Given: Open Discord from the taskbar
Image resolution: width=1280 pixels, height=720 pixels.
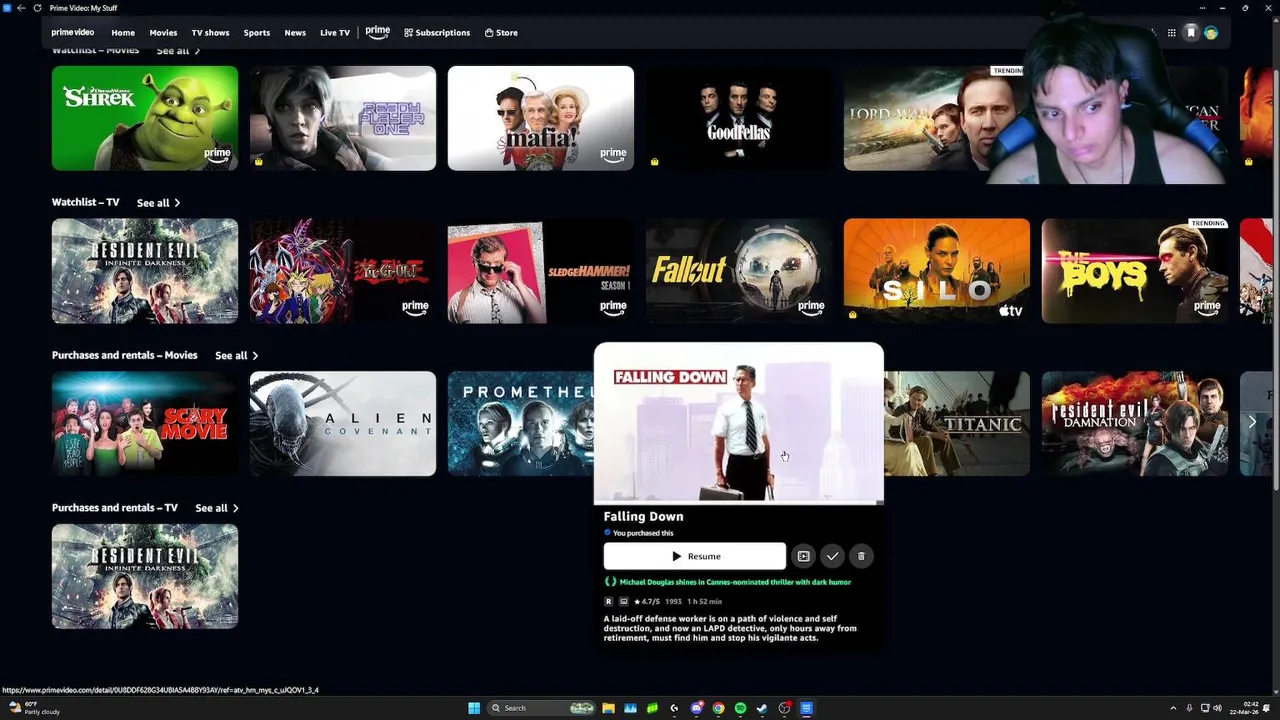Looking at the screenshot, I should (x=697, y=708).
